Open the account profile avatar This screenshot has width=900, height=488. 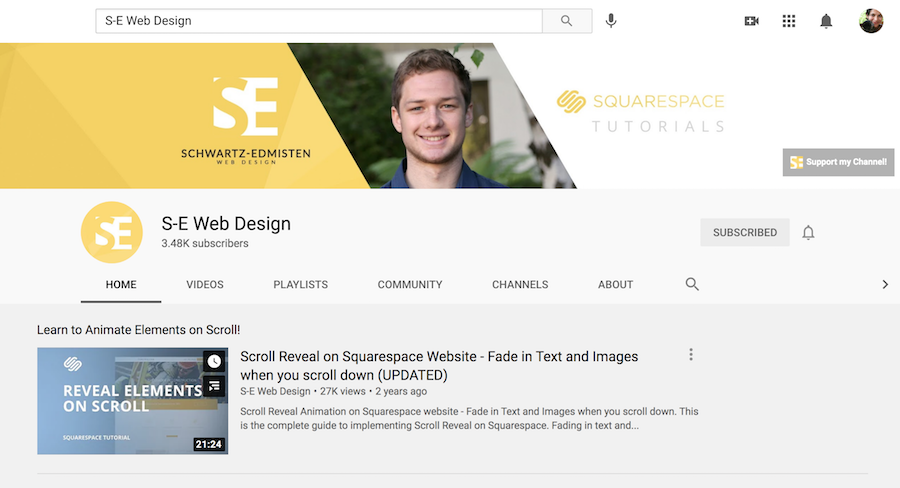point(871,21)
